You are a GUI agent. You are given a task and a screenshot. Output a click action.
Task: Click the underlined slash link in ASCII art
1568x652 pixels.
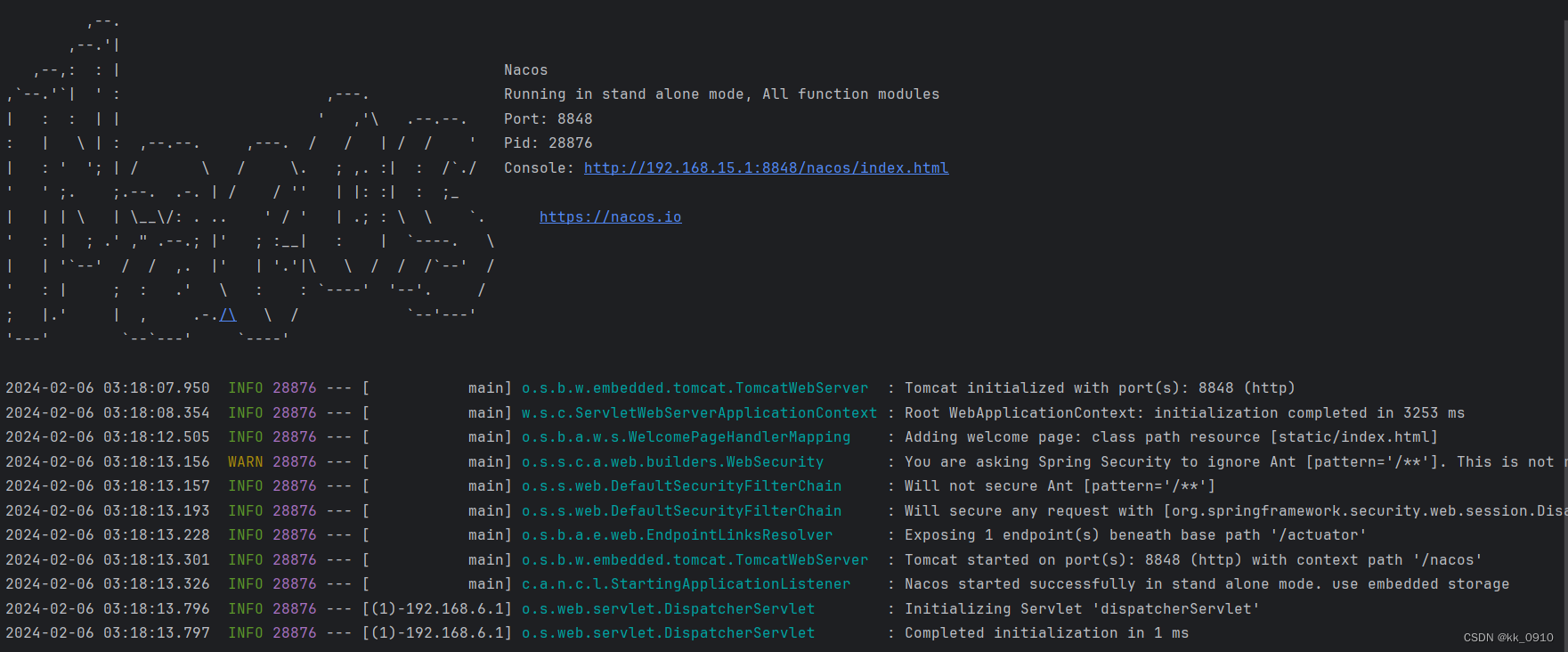228,314
